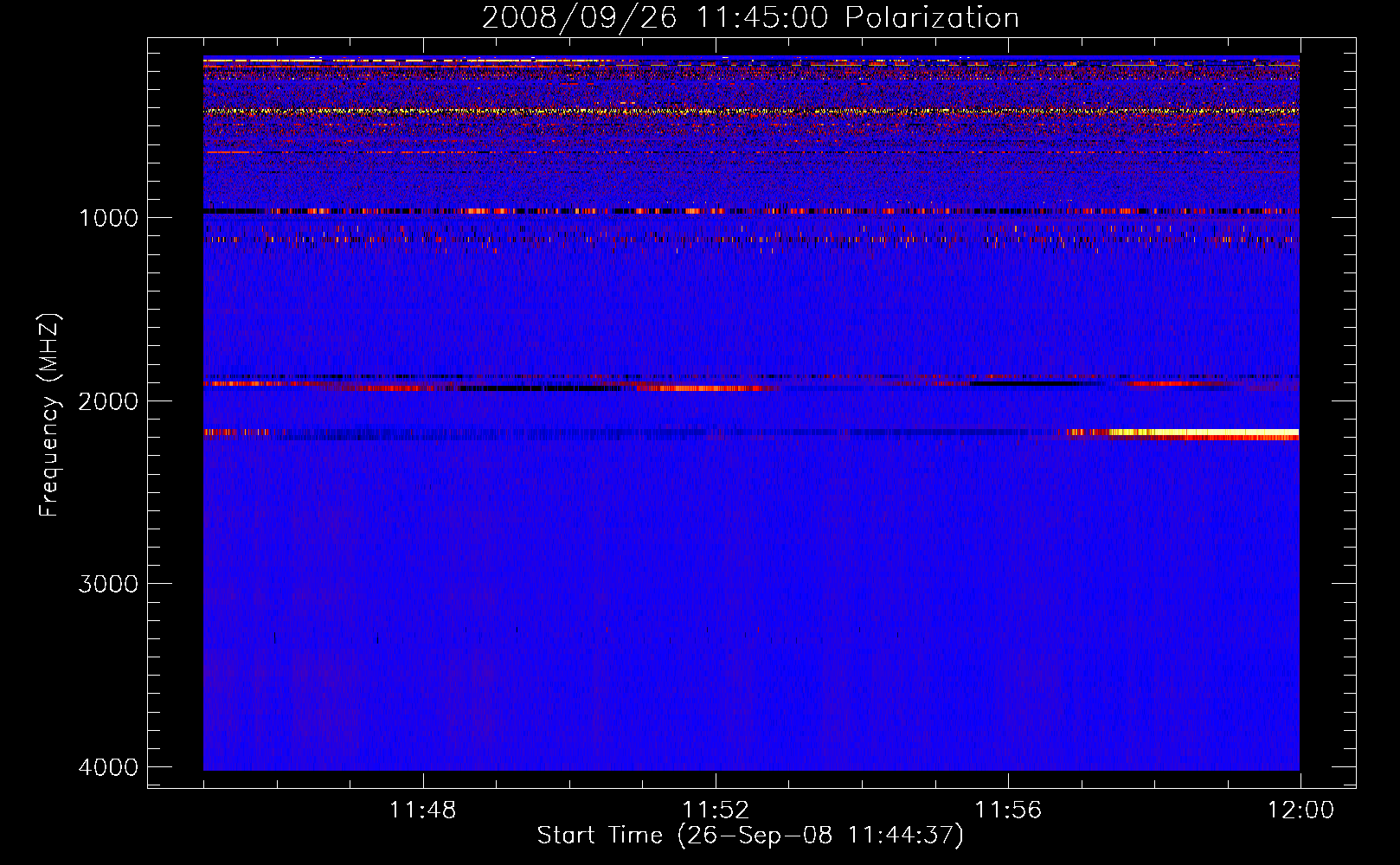This screenshot has height=865, width=1400.
Task: Click the bright yellow band near 2200 MHz
Action: click(1203, 432)
